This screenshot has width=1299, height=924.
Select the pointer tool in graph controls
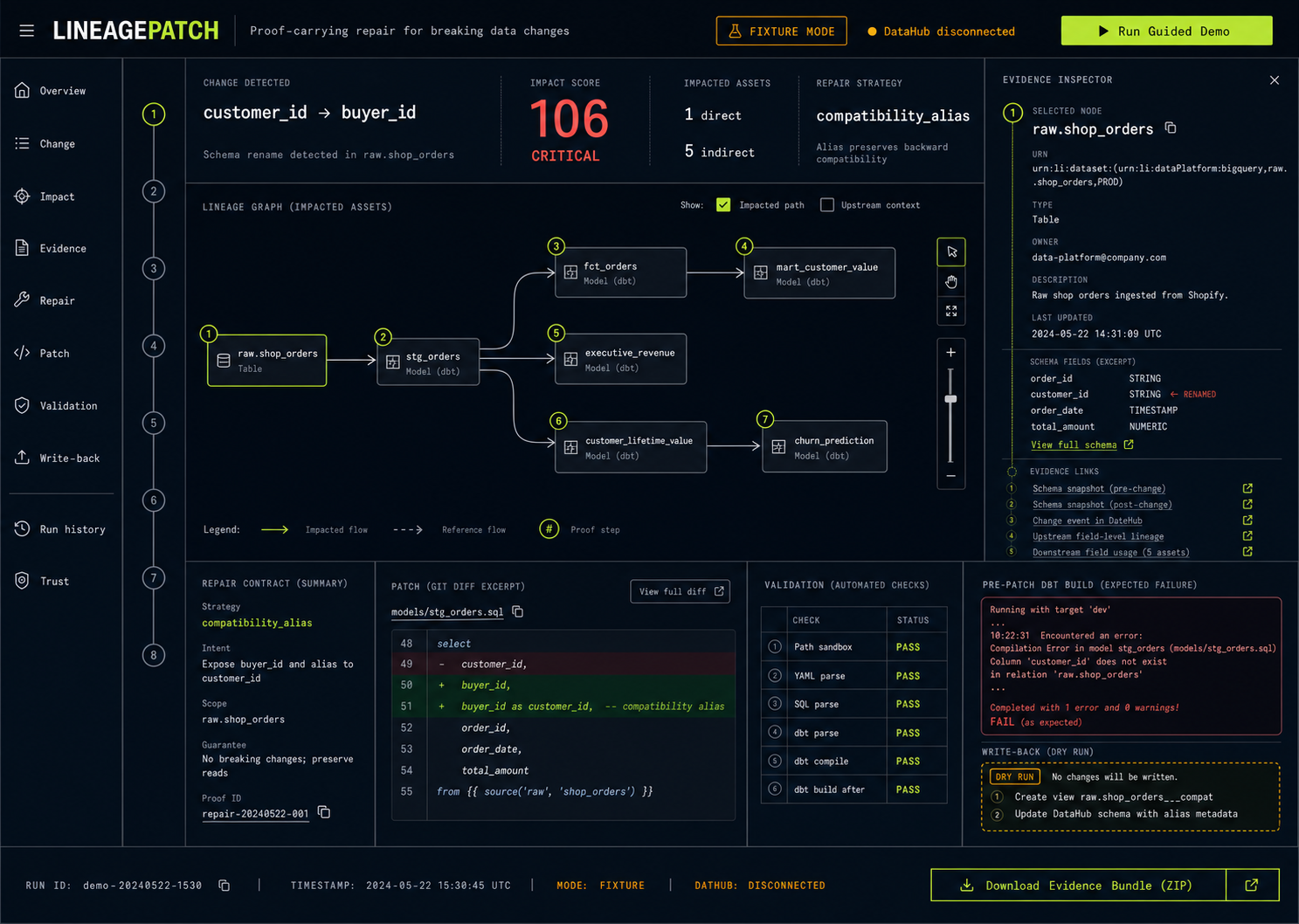tap(951, 252)
